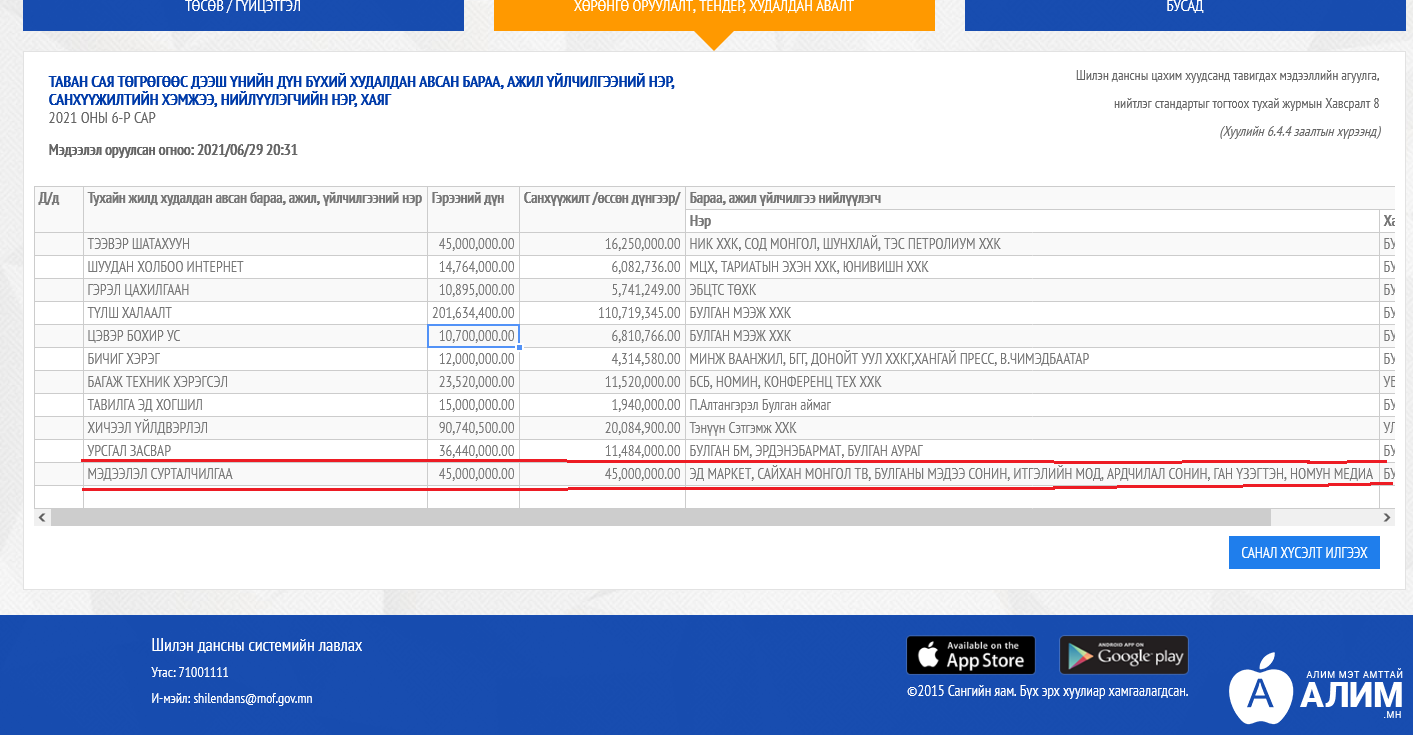
Task: Select the ТҮЛШ ХАЛААЛТ cell
Action: point(256,313)
